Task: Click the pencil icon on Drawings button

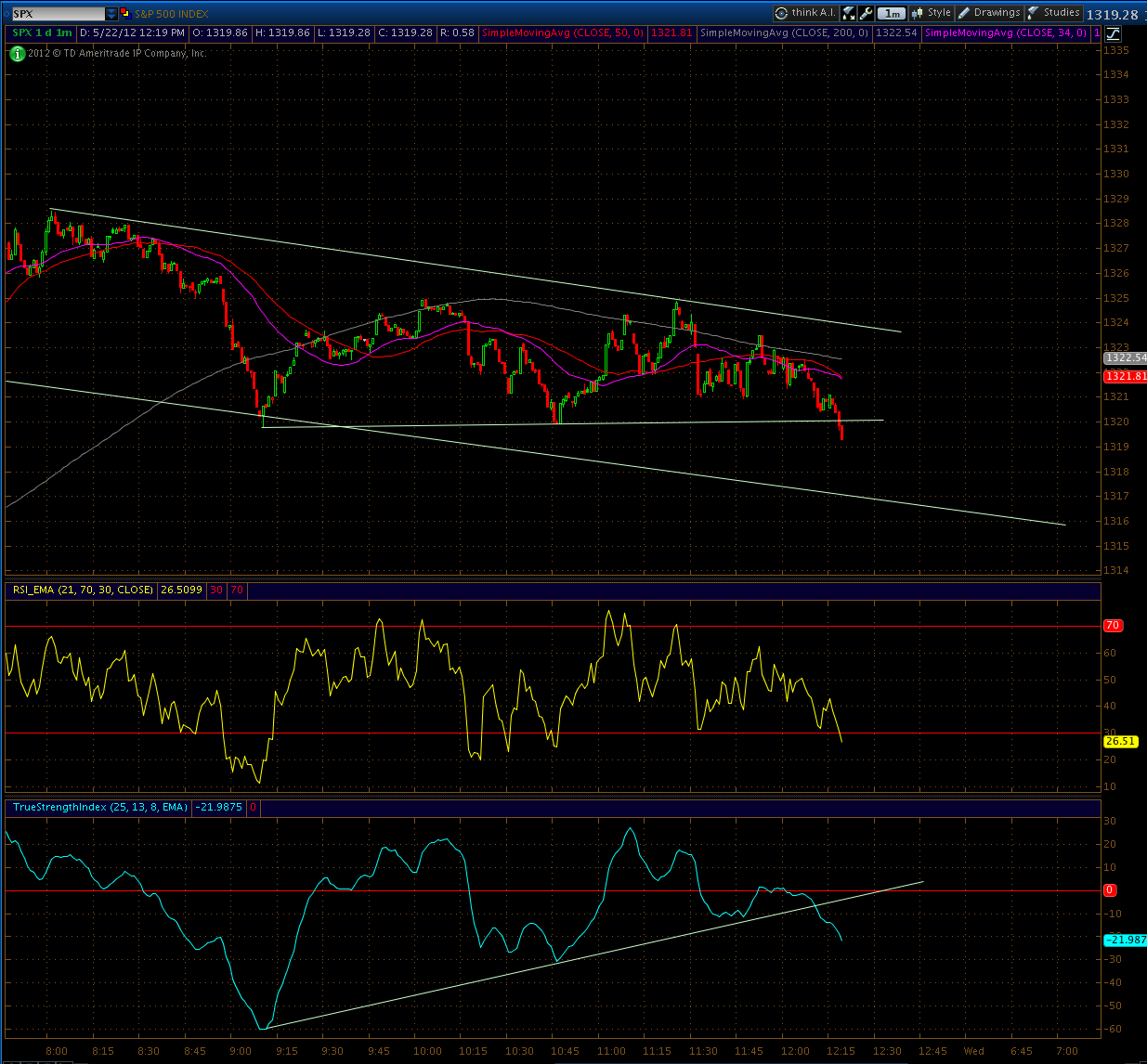Action: [963, 13]
